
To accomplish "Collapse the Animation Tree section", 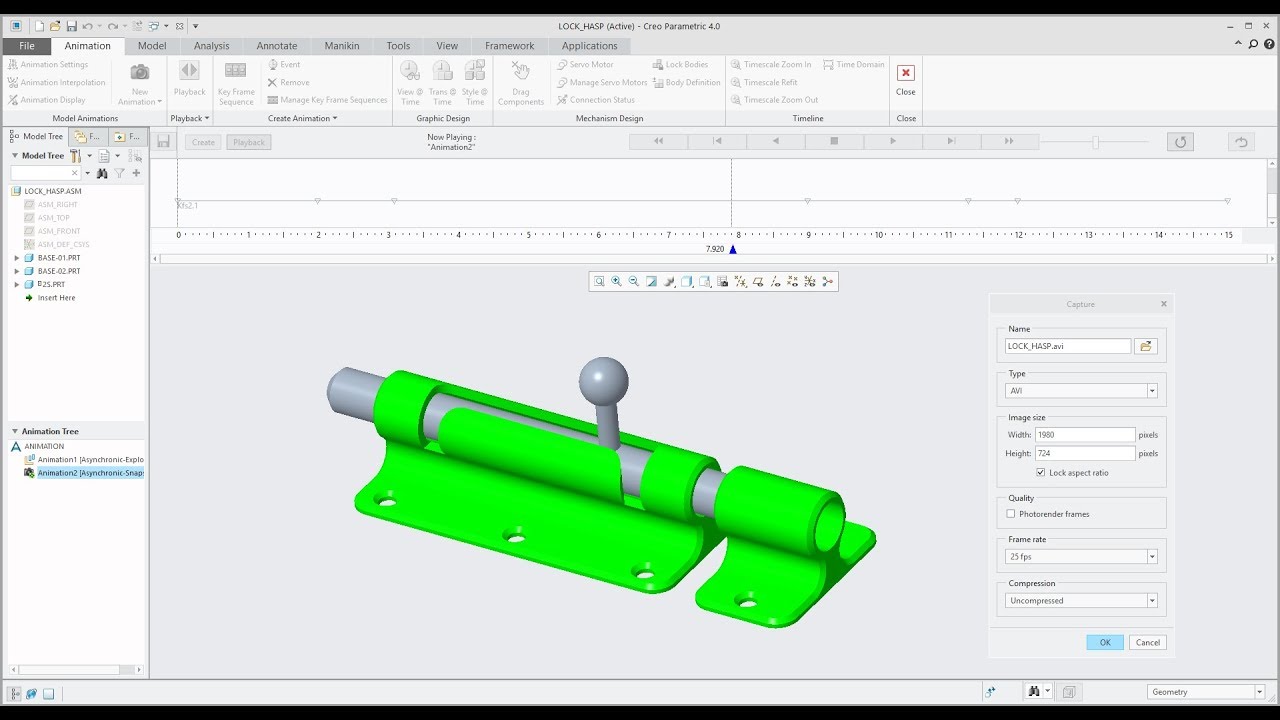I will pos(15,431).
